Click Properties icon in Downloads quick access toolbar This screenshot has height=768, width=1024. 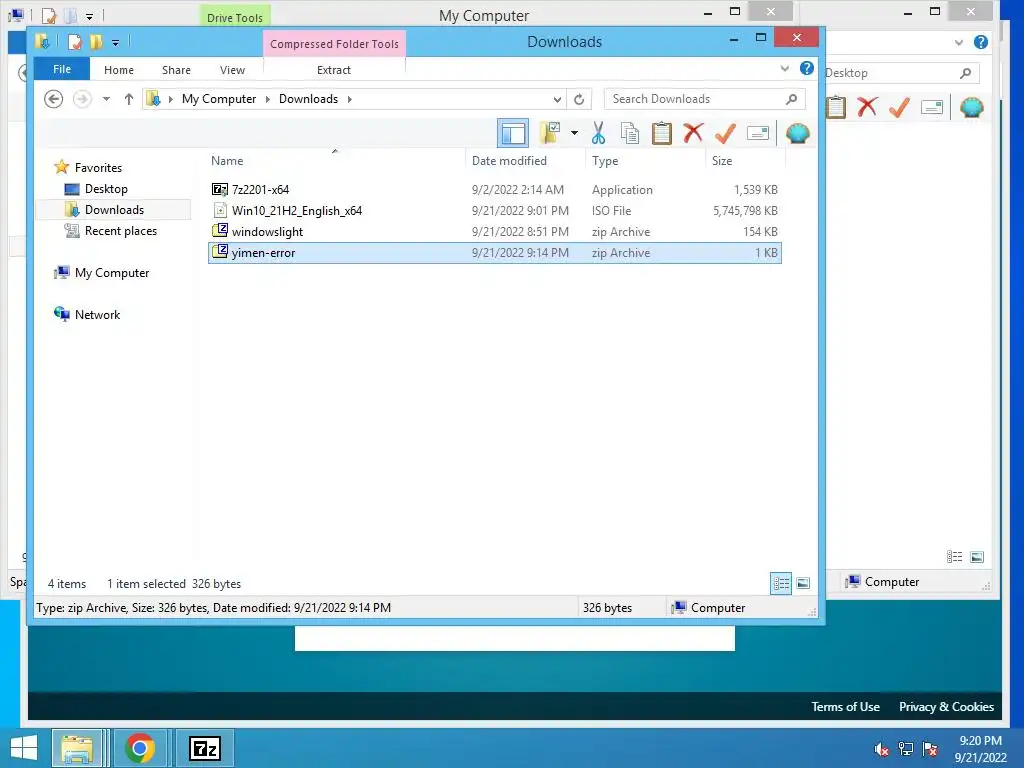[x=74, y=42]
